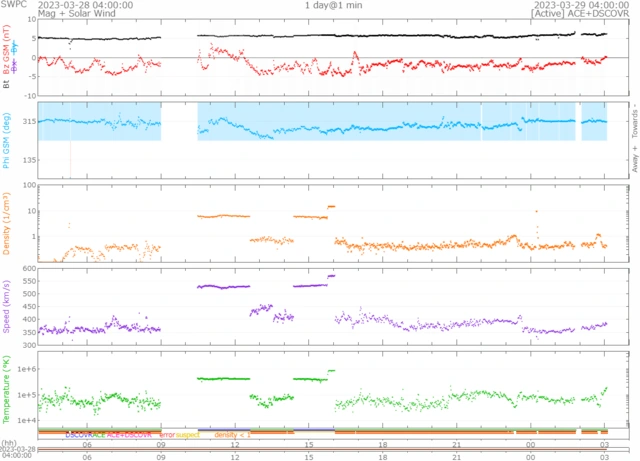
Task: Toggle the Bt series label
Action: tap(7, 84)
